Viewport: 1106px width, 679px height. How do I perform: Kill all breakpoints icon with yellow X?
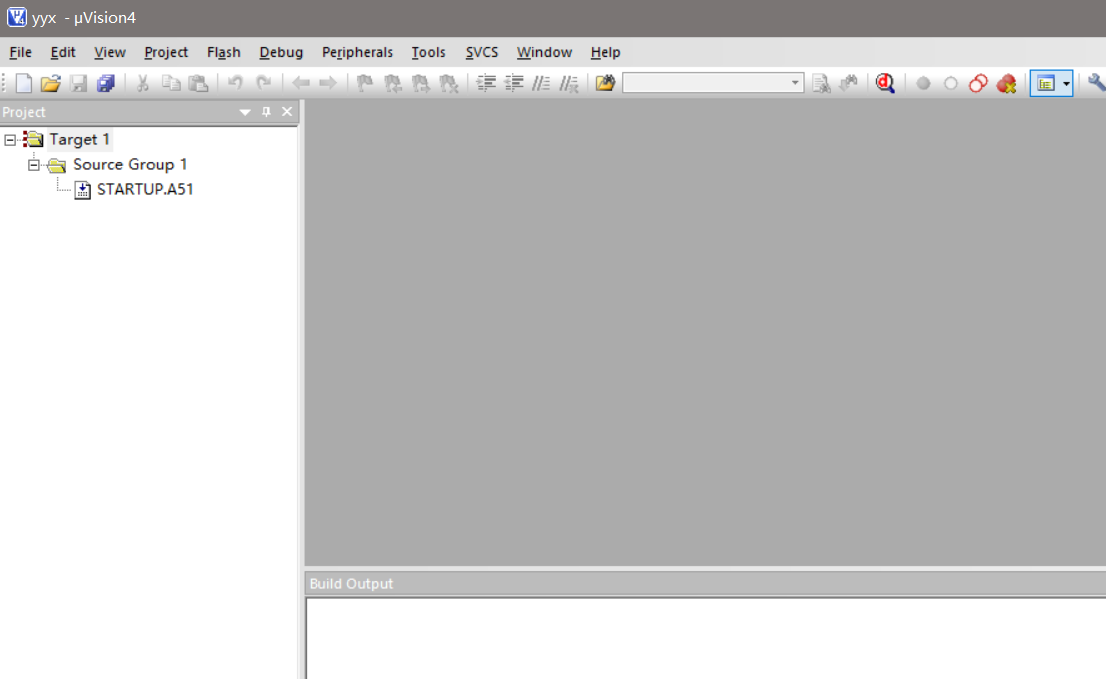tap(1007, 83)
